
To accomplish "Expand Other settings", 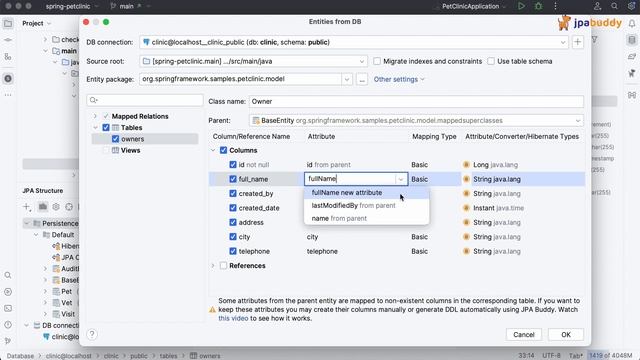I will point(399,79).
